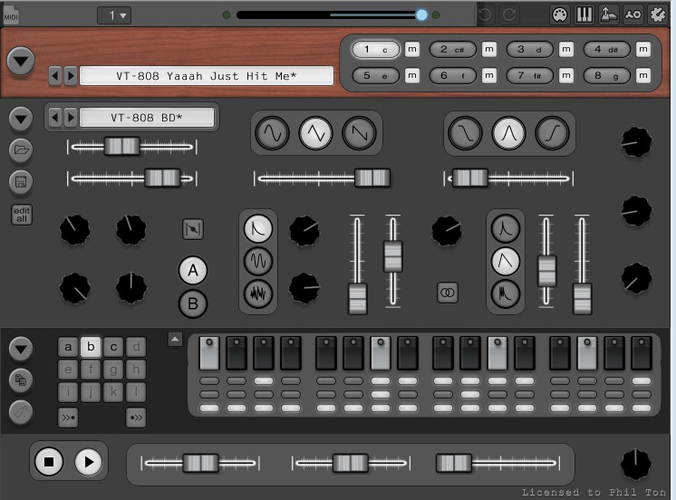This screenshot has height=500, width=676.
Task: Select the exponential envelope shape icon
Action: pos(506,228)
